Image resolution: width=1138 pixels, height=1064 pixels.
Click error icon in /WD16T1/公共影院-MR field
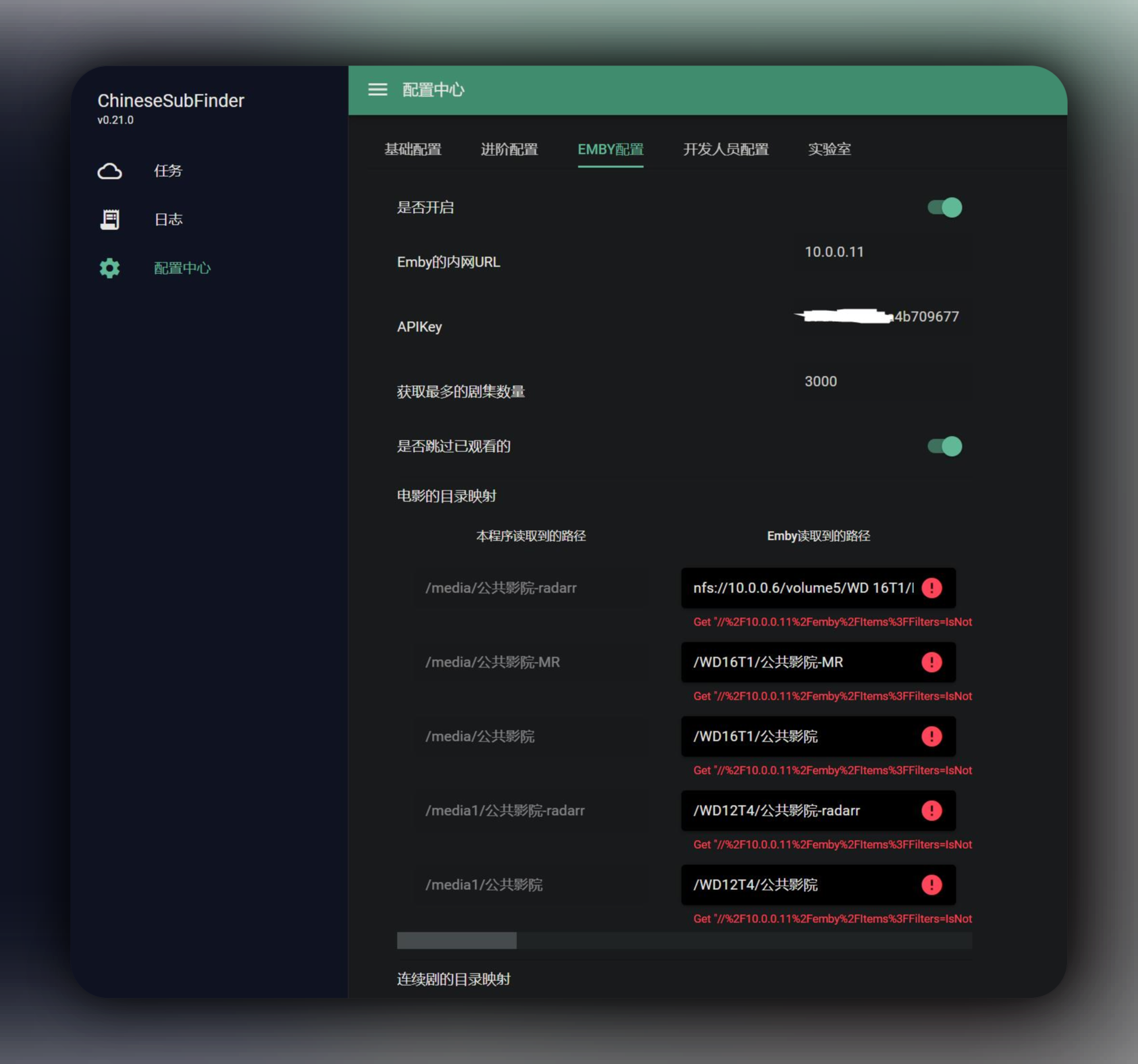pos(931,662)
